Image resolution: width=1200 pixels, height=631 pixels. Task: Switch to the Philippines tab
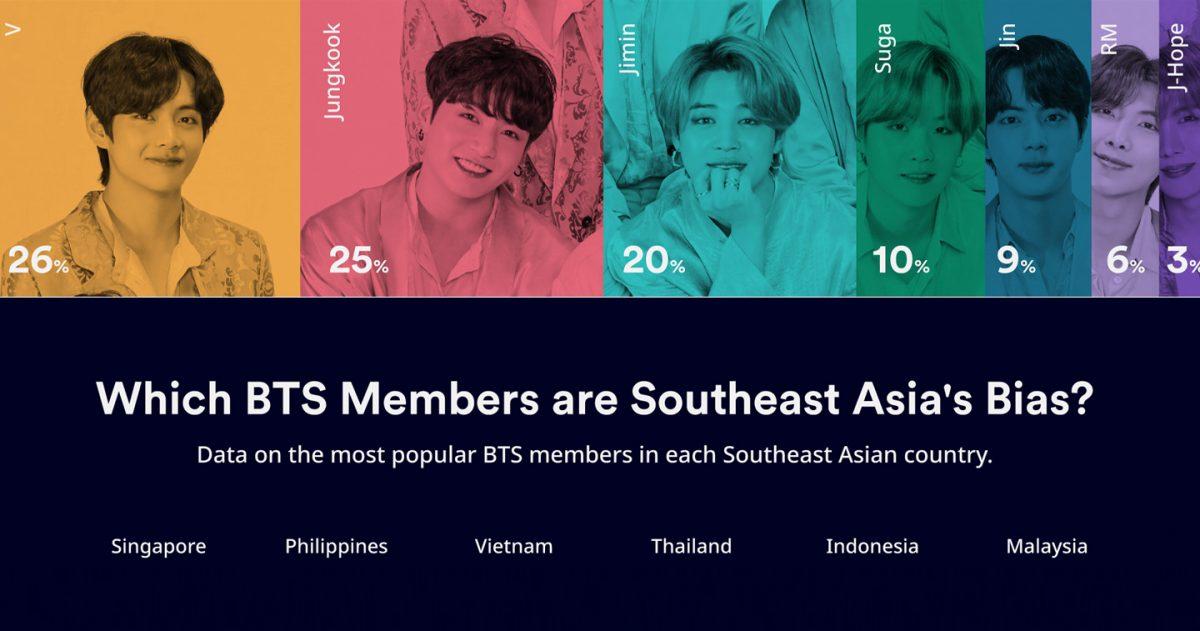(336, 547)
